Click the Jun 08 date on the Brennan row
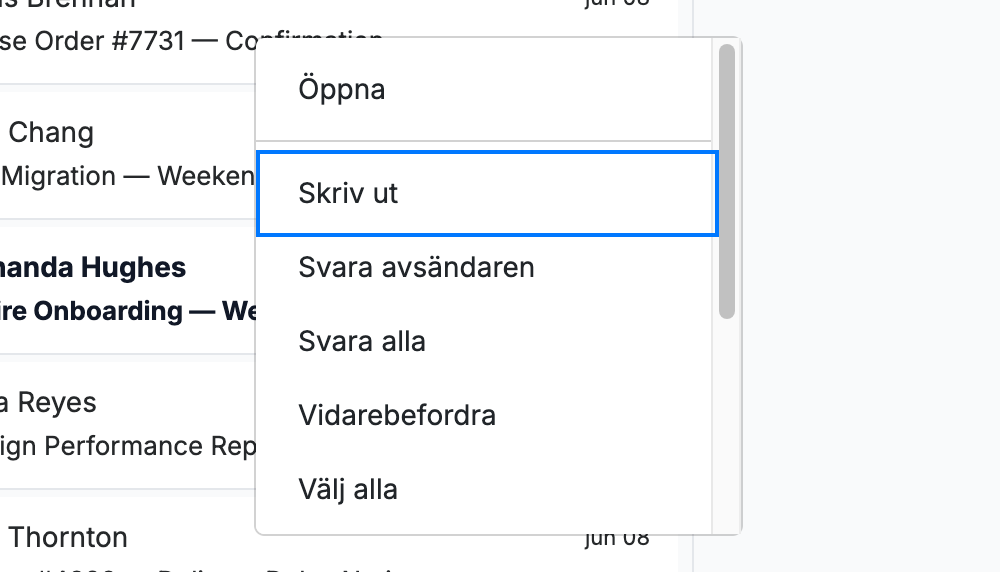 (617, 3)
